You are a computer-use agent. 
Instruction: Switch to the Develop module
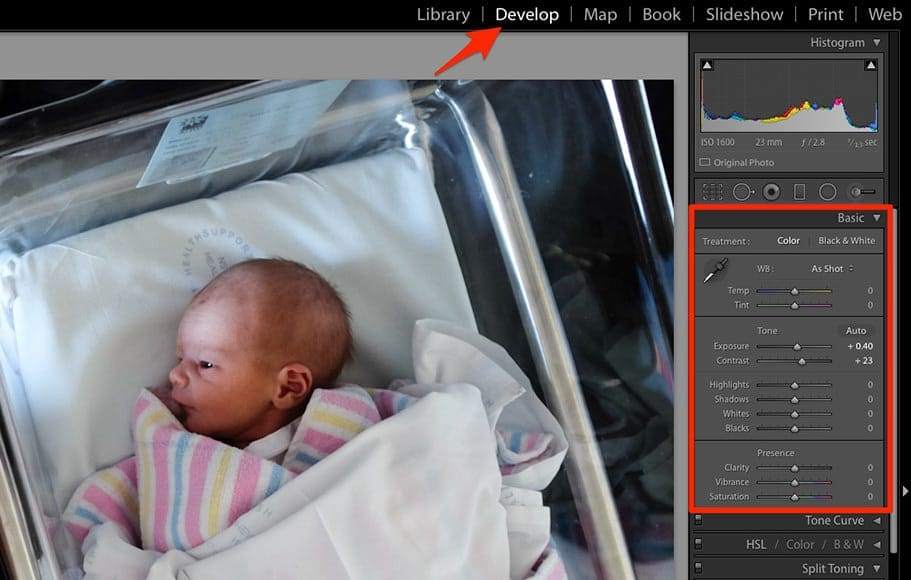[x=527, y=15]
